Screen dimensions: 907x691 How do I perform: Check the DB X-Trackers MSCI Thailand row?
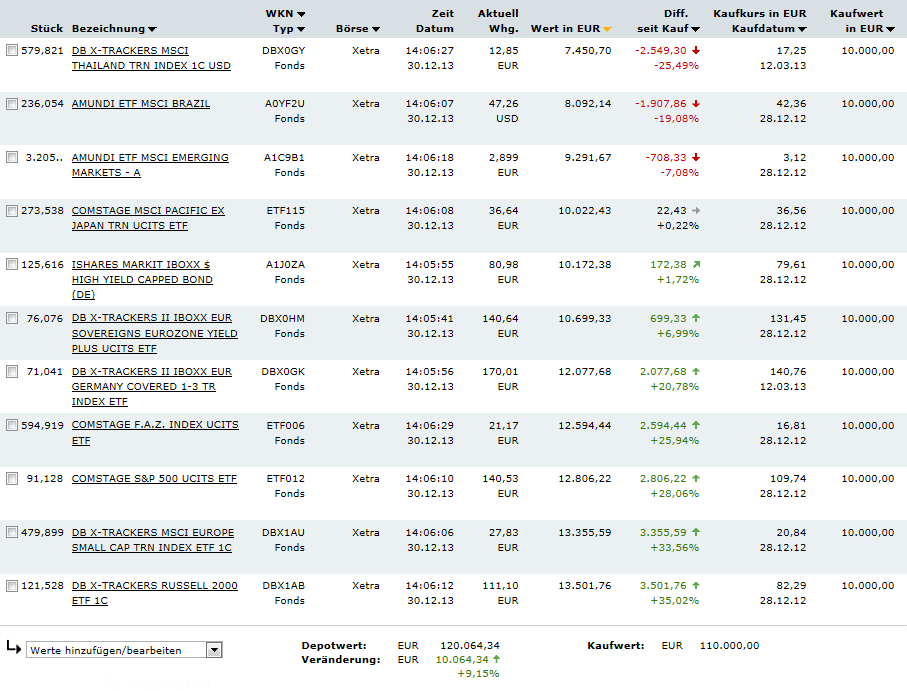coord(12,51)
